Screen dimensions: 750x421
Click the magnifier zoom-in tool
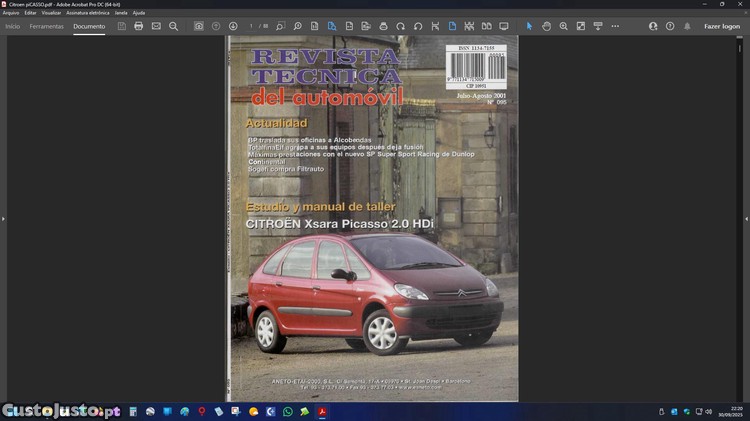pyautogui.click(x=563, y=26)
